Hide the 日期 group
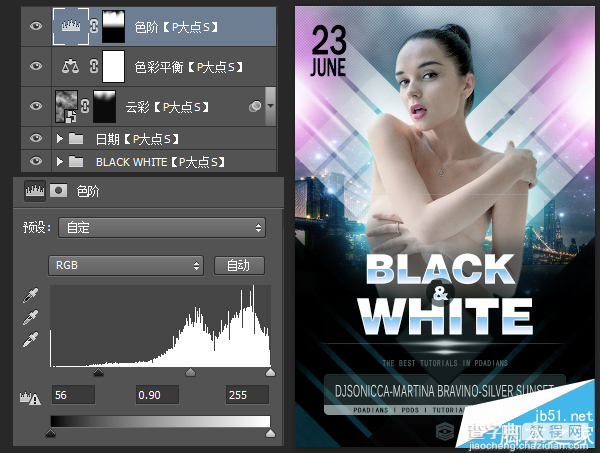 (x=36, y=138)
